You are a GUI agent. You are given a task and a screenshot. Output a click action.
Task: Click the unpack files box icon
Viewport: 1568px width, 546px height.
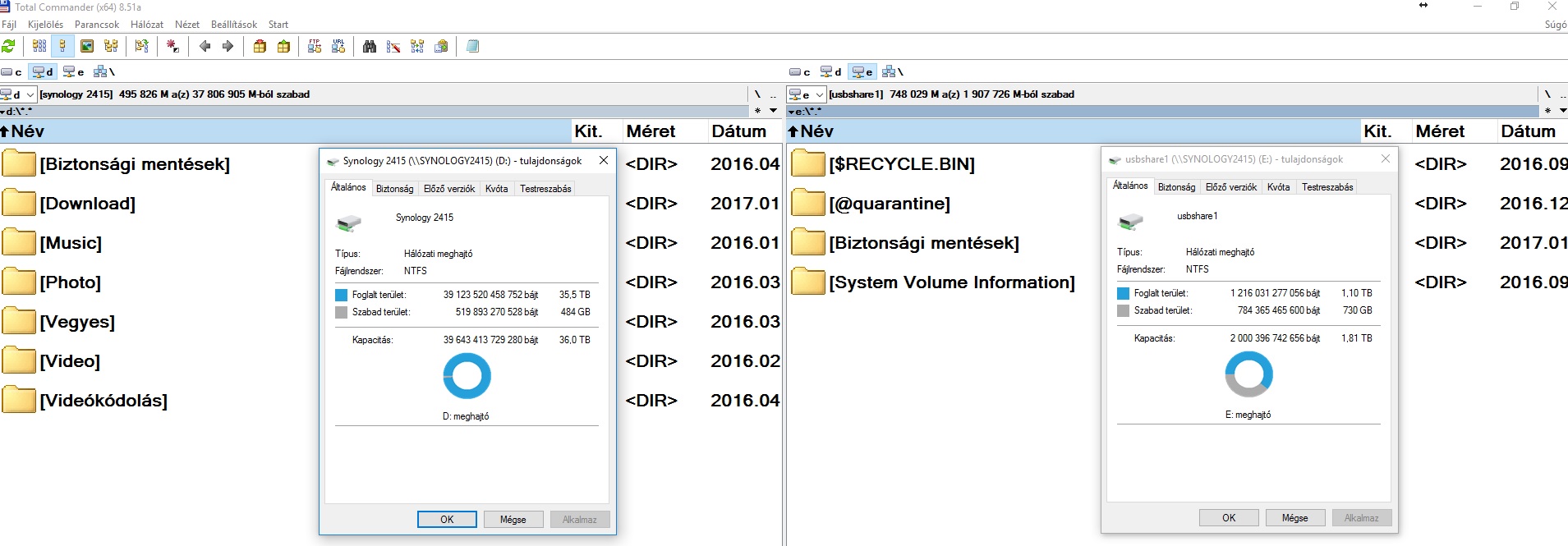coord(283,46)
